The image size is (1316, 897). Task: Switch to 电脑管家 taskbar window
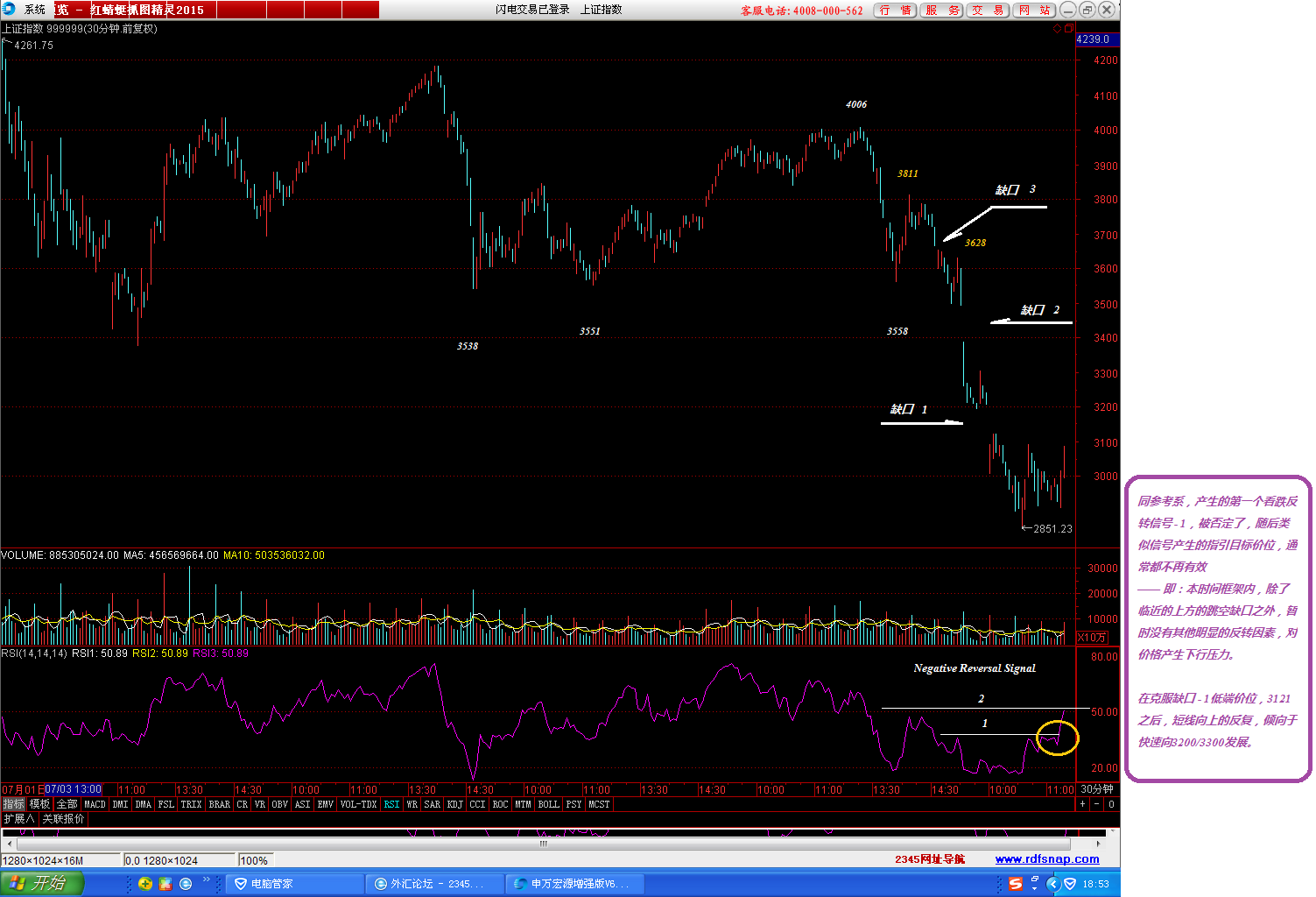(x=294, y=884)
